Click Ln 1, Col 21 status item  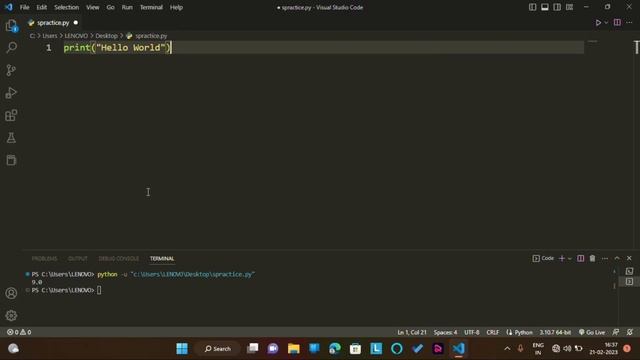coord(412,332)
